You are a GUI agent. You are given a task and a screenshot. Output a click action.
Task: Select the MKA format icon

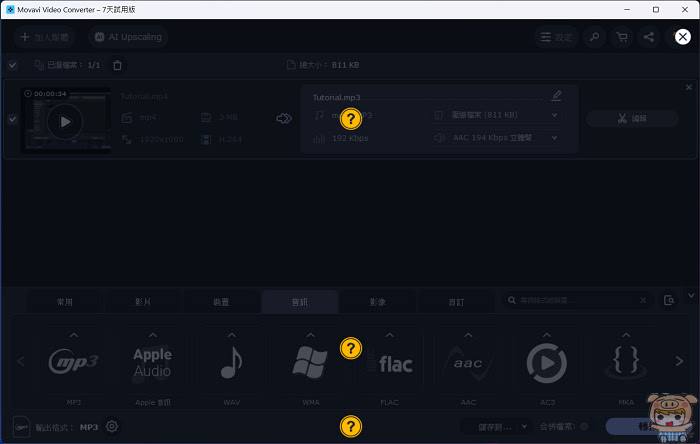(626, 362)
